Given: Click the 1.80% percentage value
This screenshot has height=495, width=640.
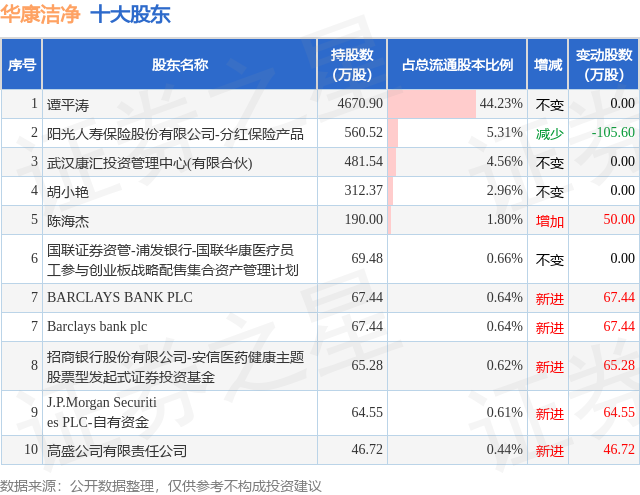Looking at the screenshot, I should pyautogui.click(x=504, y=219).
